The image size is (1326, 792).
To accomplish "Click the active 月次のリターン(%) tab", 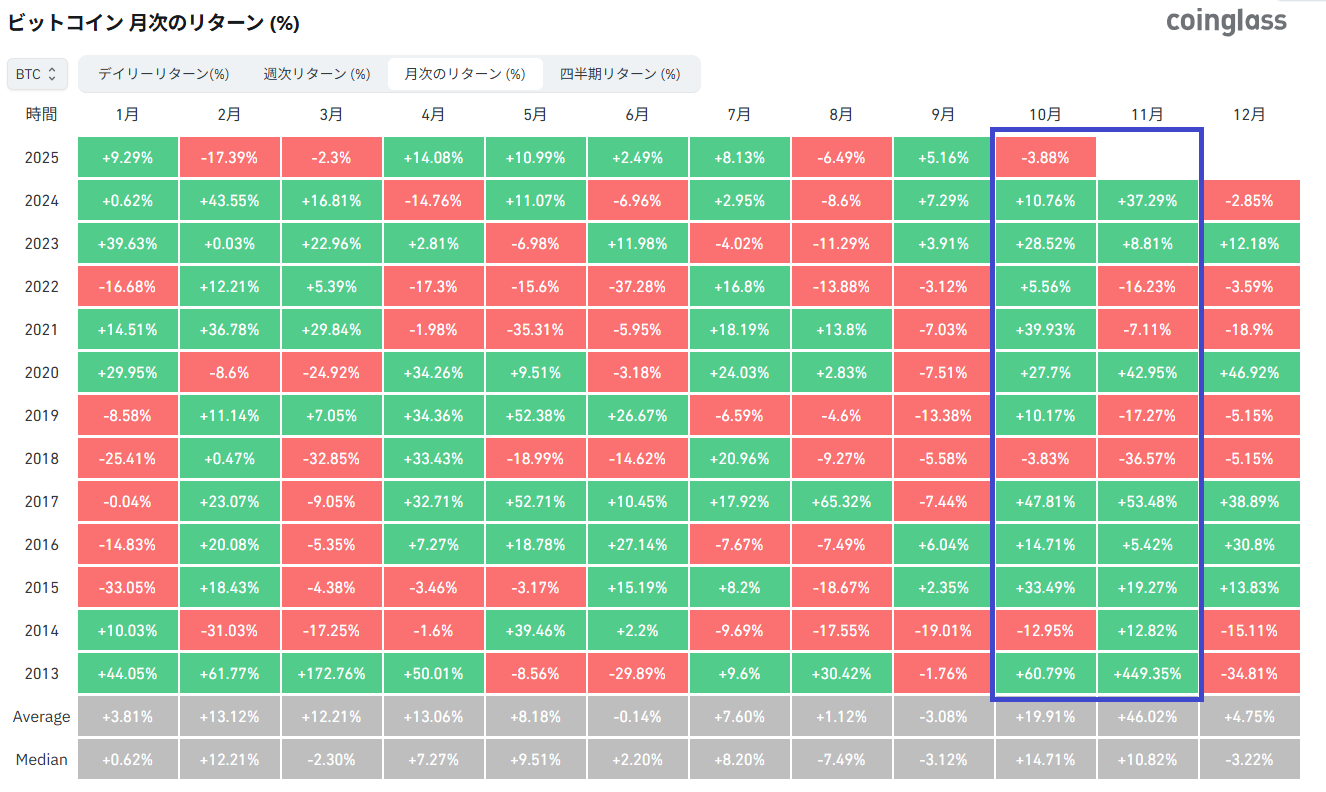I will click(466, 73).
